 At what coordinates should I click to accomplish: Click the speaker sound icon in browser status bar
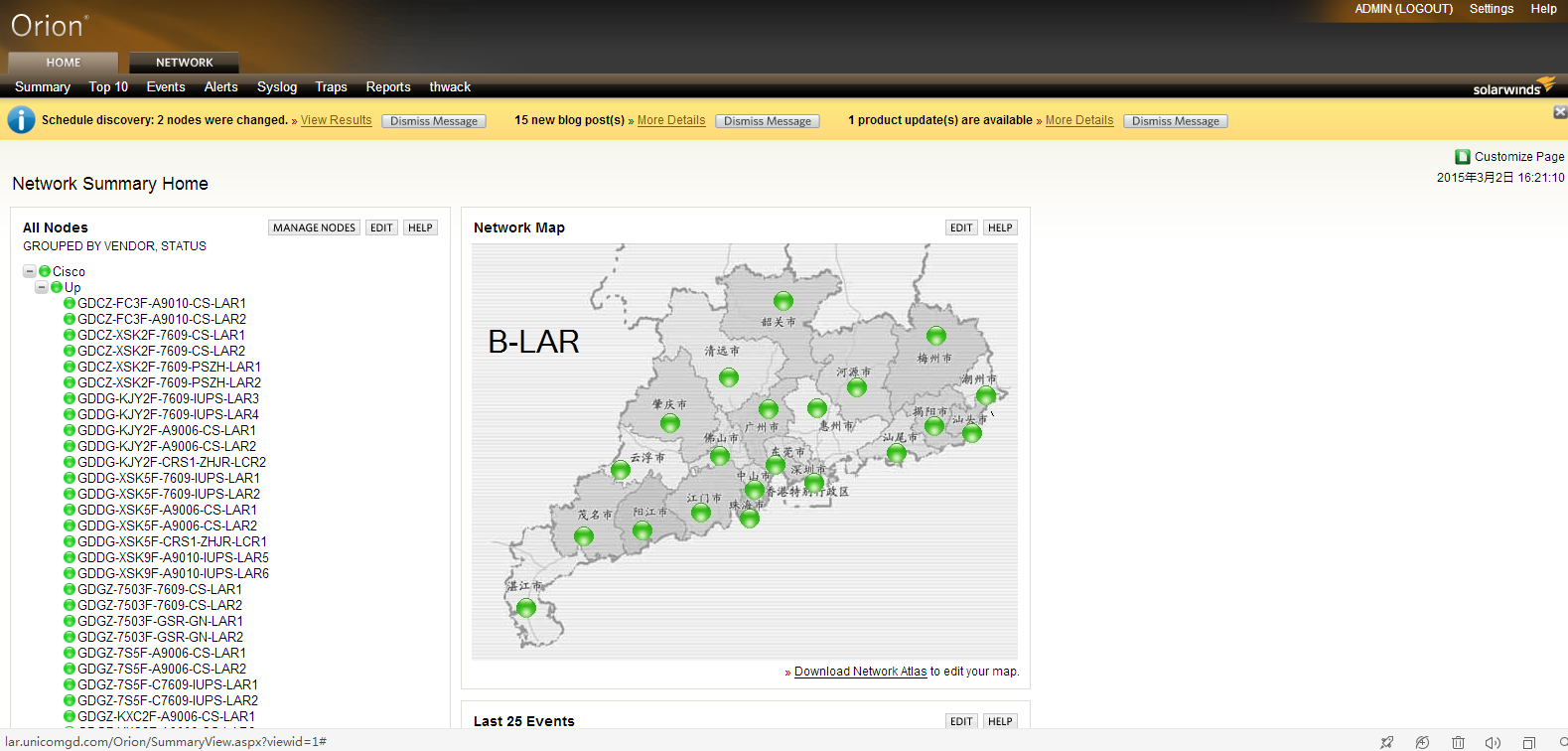pos(1493,742)
